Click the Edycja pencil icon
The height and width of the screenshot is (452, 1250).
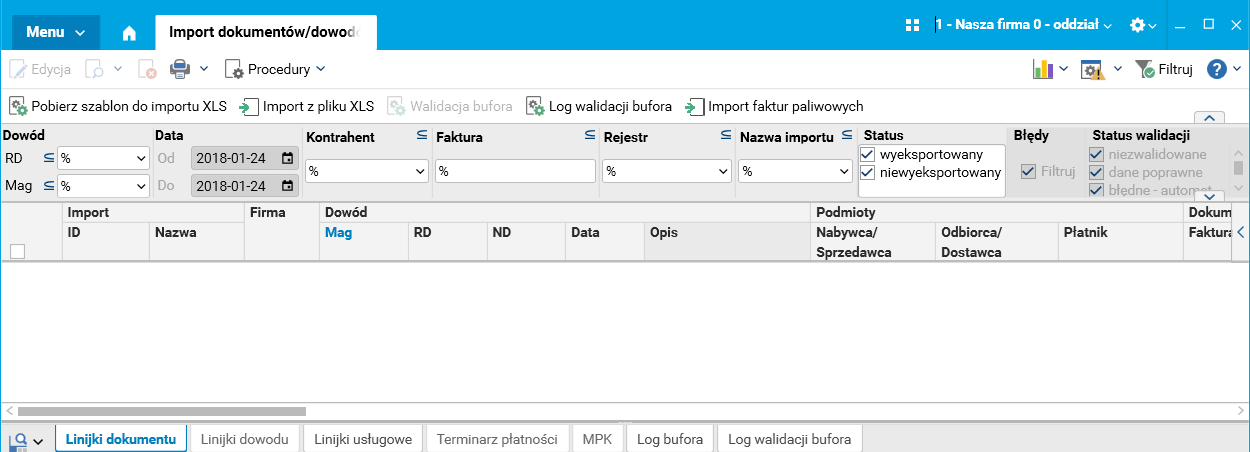coord(18,69)
